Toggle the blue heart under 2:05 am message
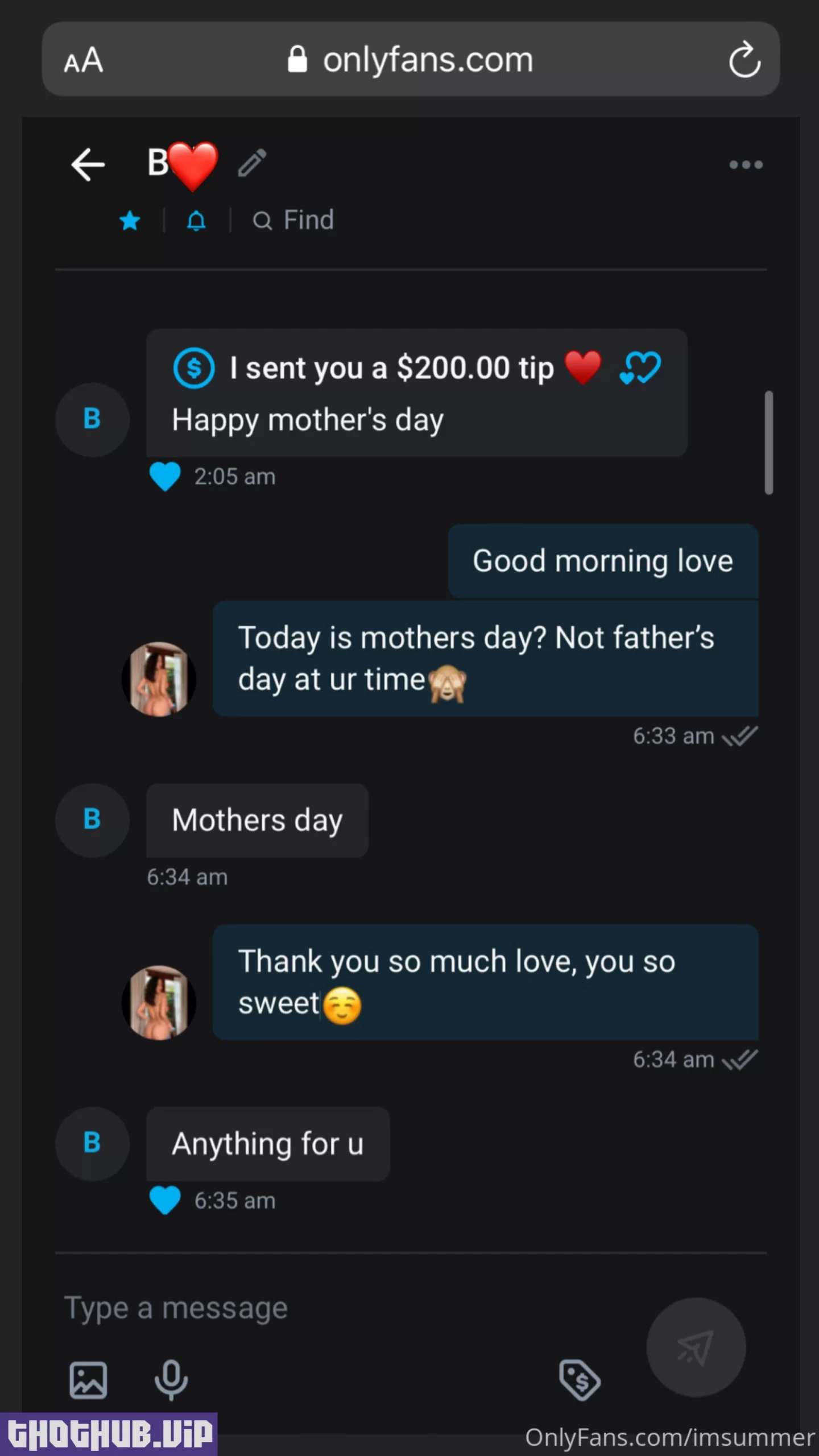Image resolution: width=819 pixels, height=1456 pixels. (x=165, y=477)
